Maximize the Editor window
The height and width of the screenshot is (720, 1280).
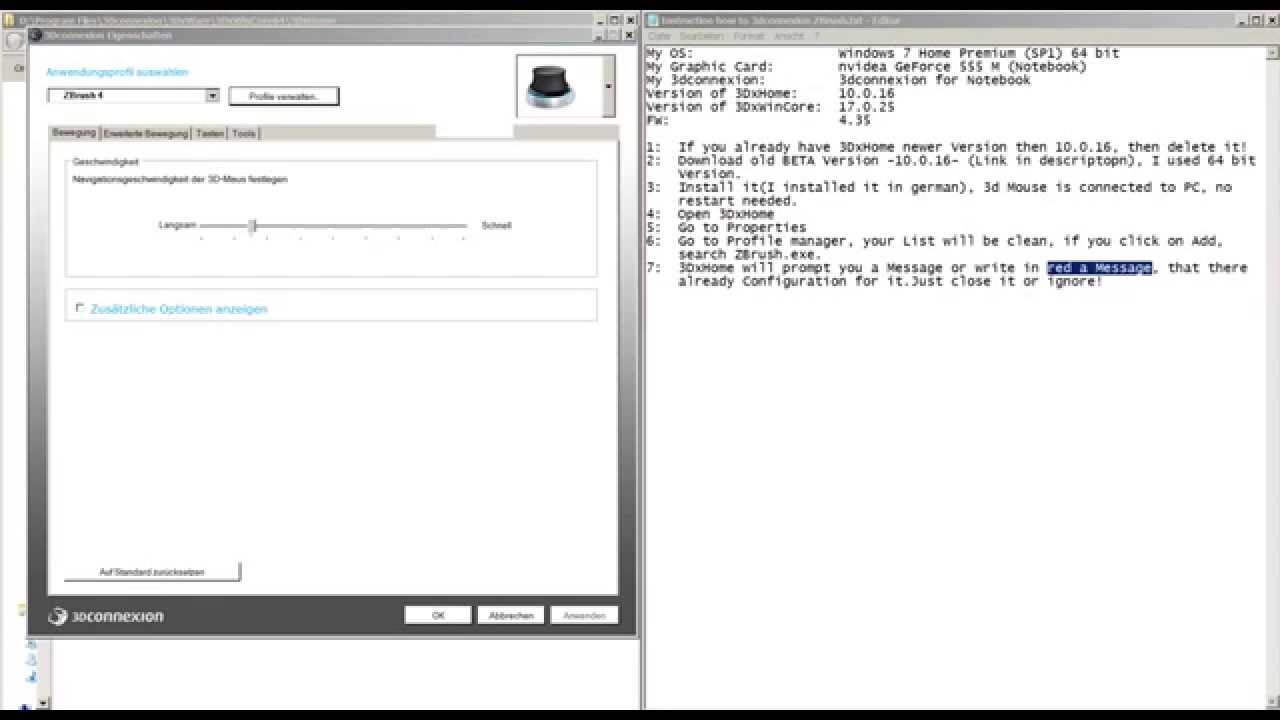[x=1255, y=20]
